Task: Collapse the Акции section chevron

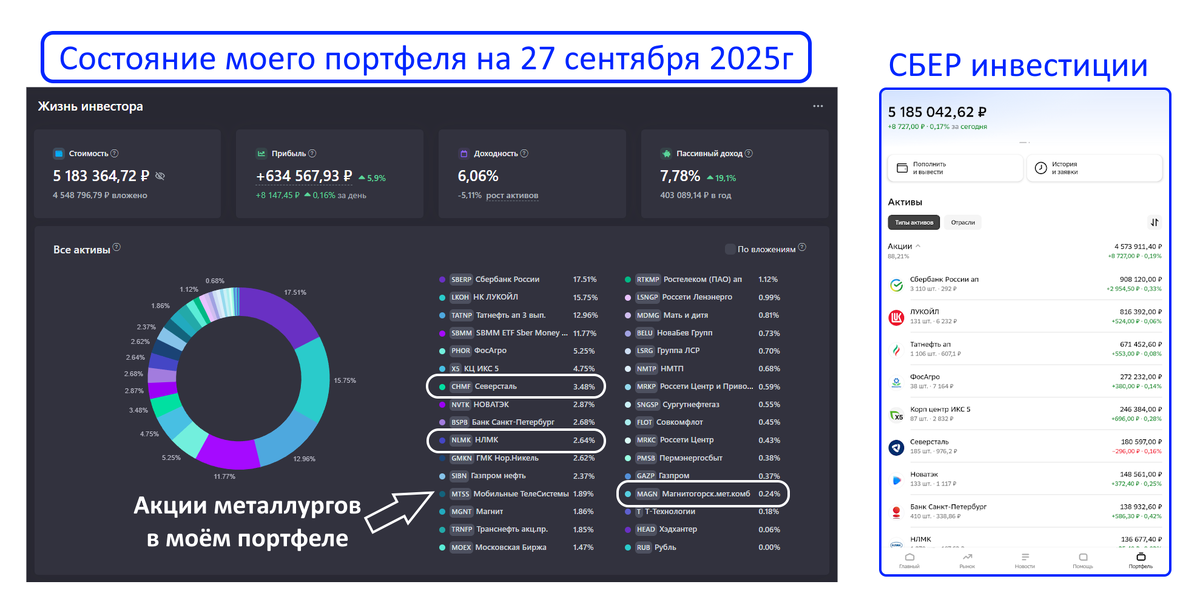Action: 918,245
